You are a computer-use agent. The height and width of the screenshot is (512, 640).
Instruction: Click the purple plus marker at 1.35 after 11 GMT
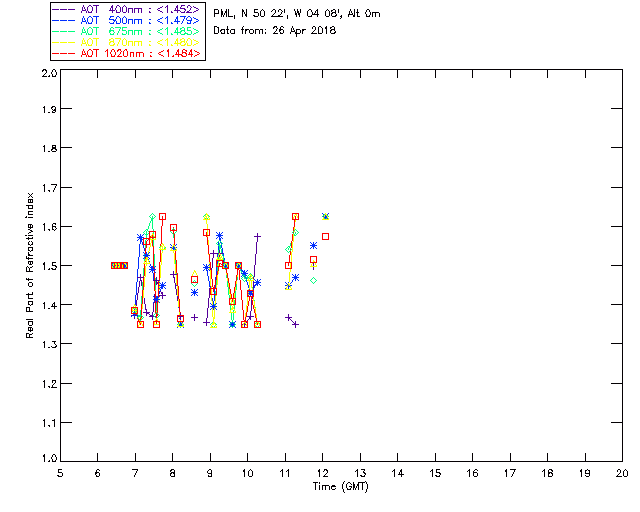[296, 325]
